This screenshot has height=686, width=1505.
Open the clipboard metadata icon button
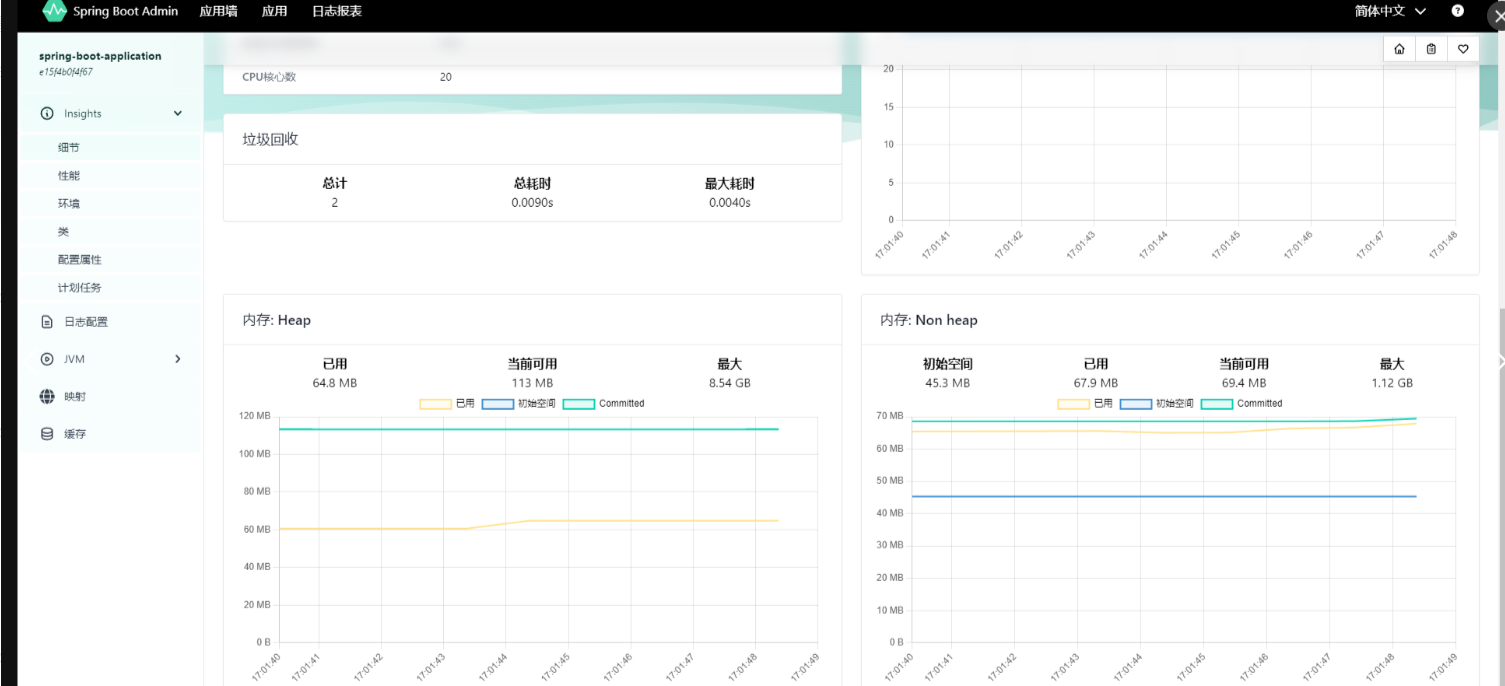coord(1431,49)
